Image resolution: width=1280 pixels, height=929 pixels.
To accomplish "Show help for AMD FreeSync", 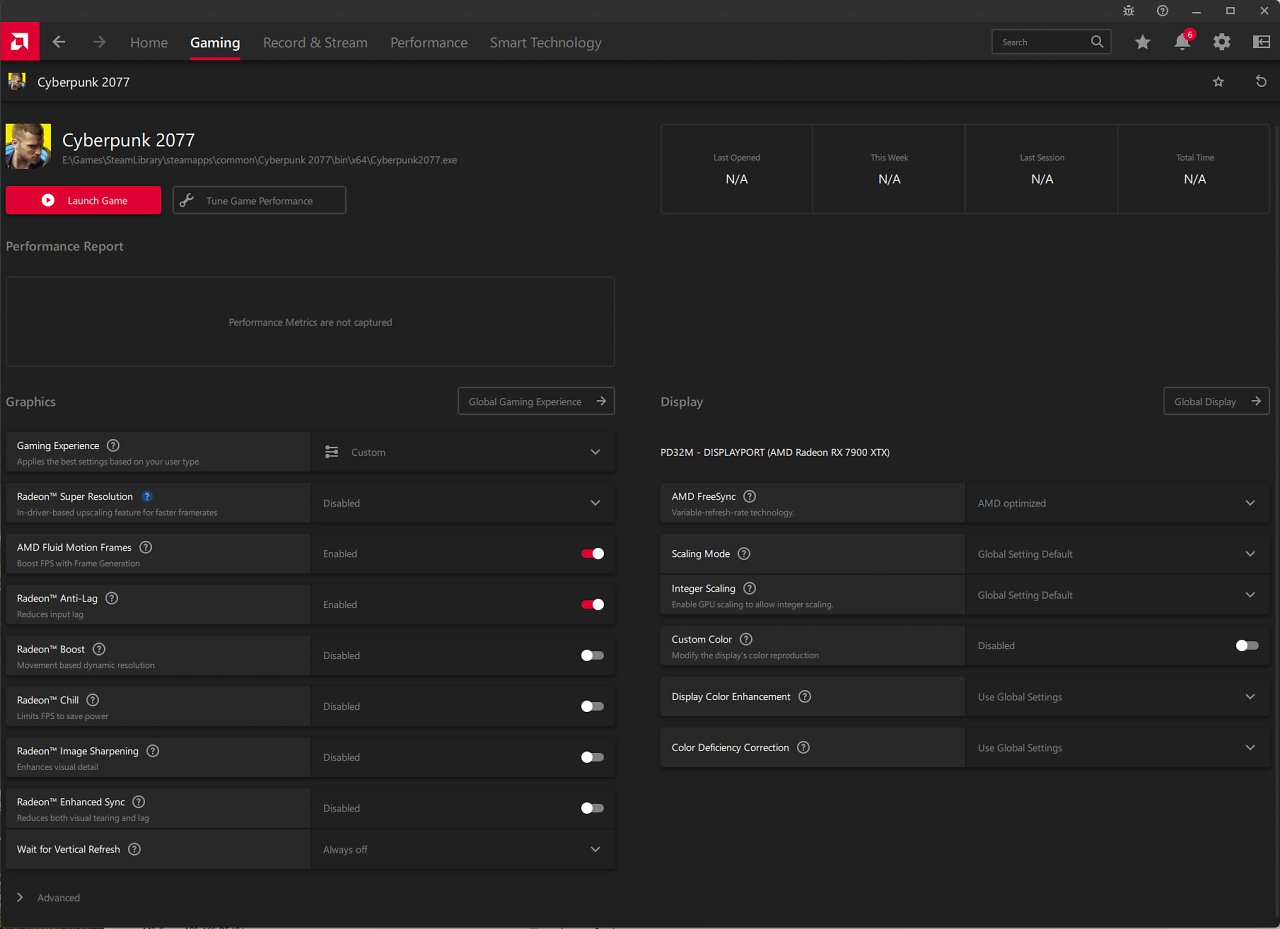I will point(750,497).
